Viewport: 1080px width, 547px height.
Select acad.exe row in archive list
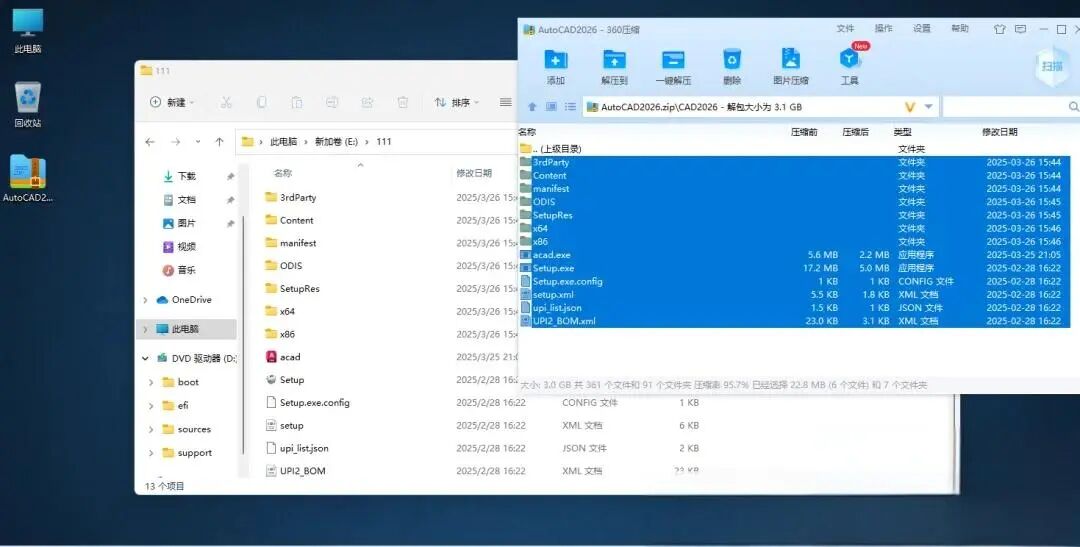coord(794,255)
